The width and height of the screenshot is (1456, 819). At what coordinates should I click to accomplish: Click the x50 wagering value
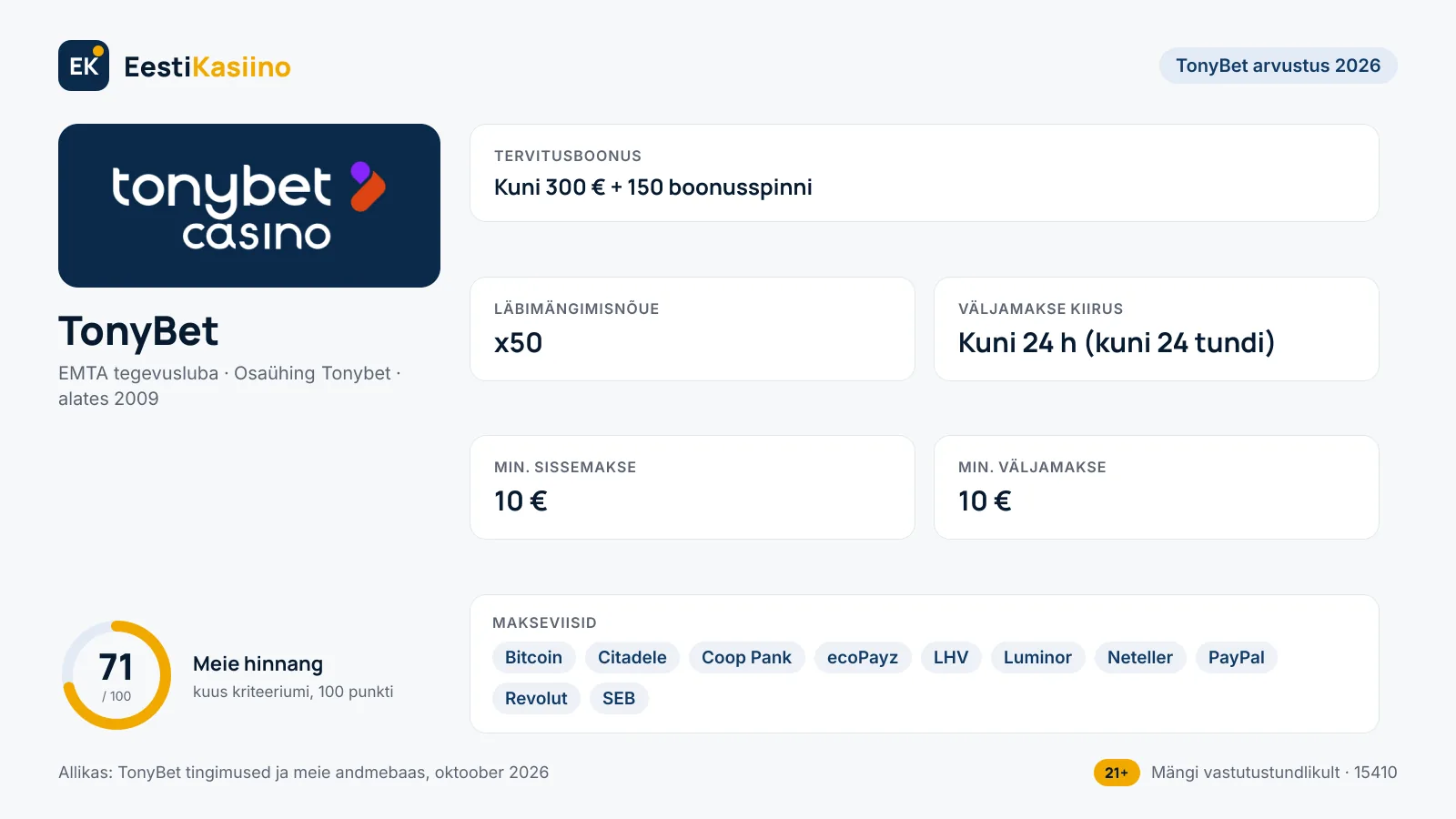518,343
